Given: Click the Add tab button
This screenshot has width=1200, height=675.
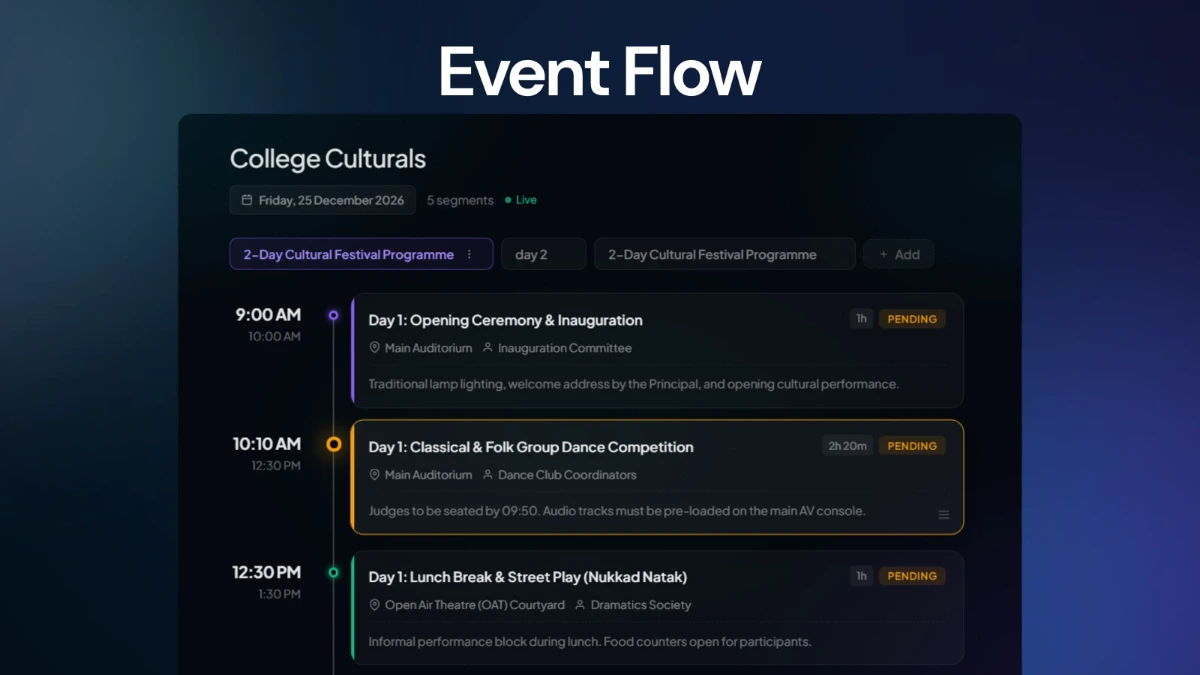Looking at the screenshot, I should tap(899, 254).
